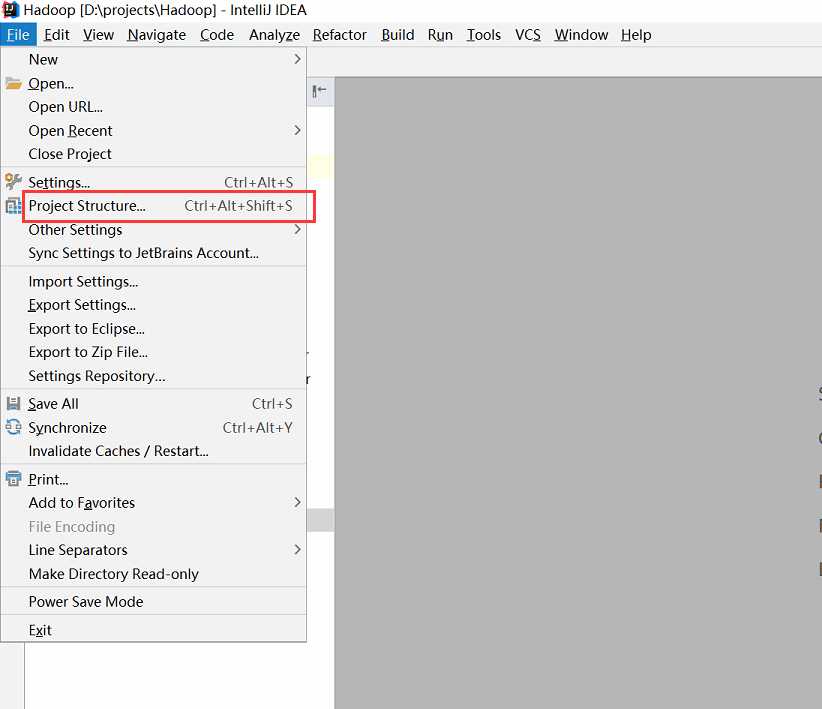Click the Ctrl+Alt+Shift+S shortcut text

[239, 206]
